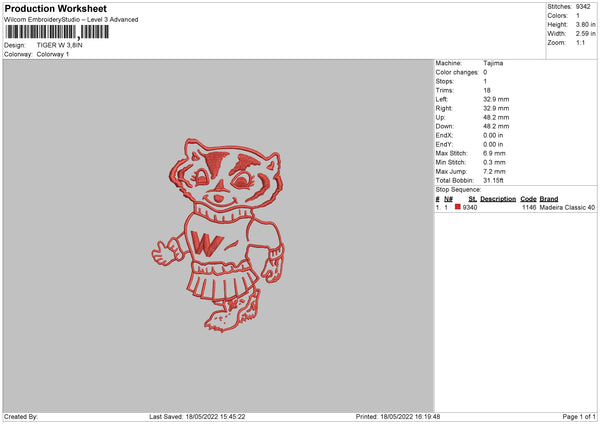
Task: Click the 'Page 1 of 1' indicator
Action: click(x=579, y=417)
